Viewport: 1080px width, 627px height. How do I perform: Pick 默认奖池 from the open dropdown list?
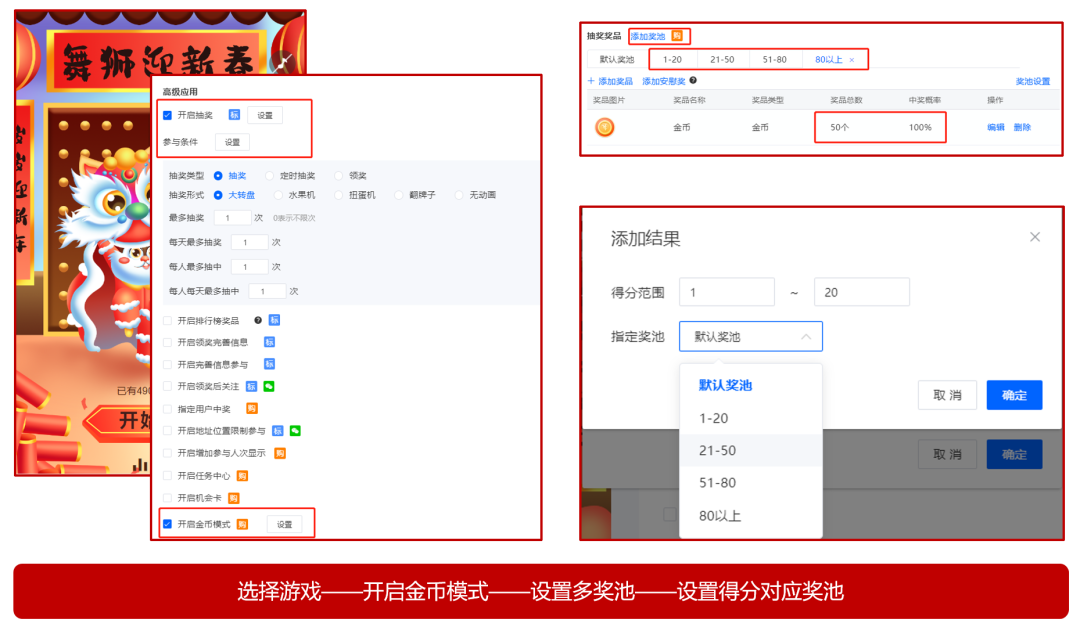(x=751, y=385)
